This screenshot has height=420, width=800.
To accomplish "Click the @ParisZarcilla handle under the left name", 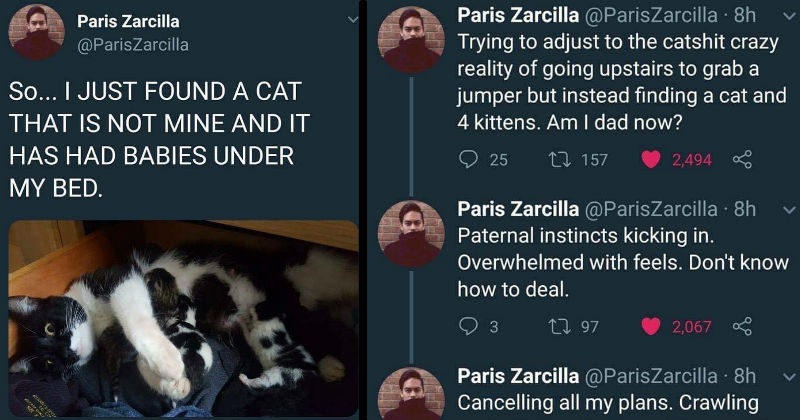I will (x=133, y=45).
